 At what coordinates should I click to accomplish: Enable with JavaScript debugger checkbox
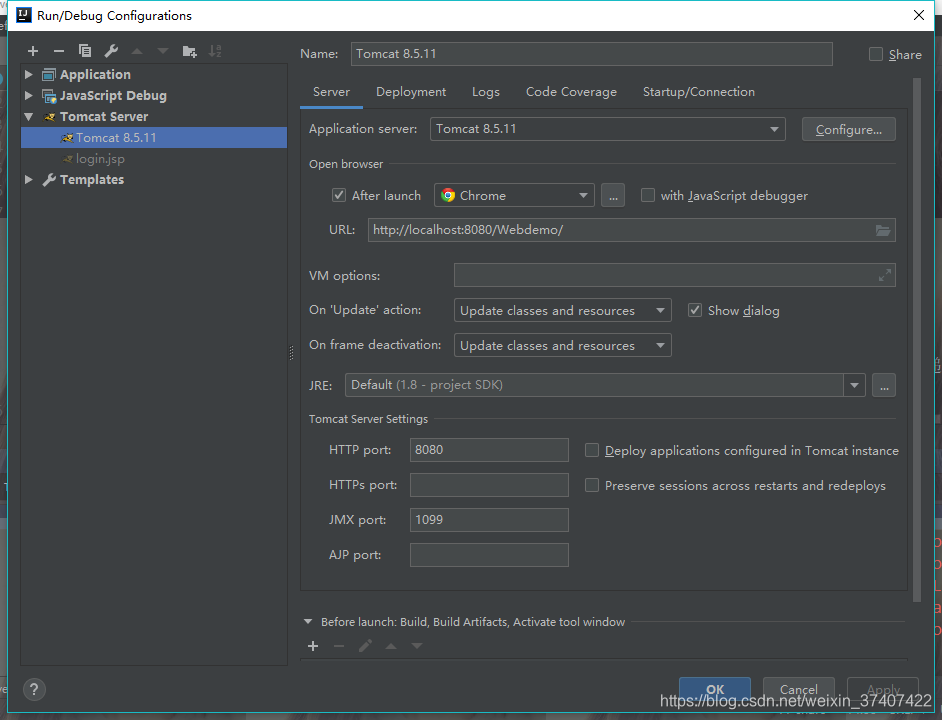648,195
